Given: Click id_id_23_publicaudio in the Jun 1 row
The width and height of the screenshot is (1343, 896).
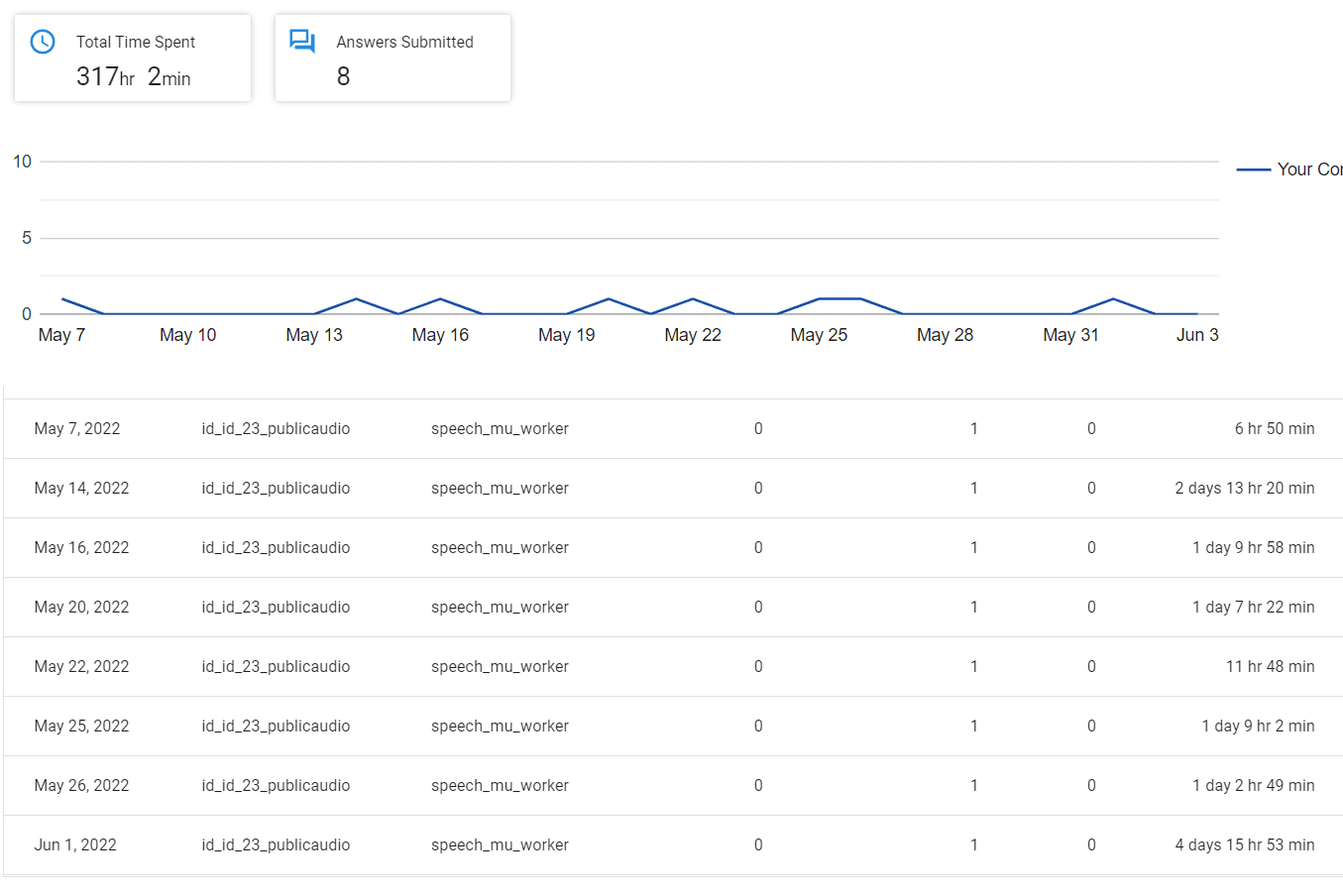Looking at the screenshot, I should pyautogui.click(x=276, y=845).
